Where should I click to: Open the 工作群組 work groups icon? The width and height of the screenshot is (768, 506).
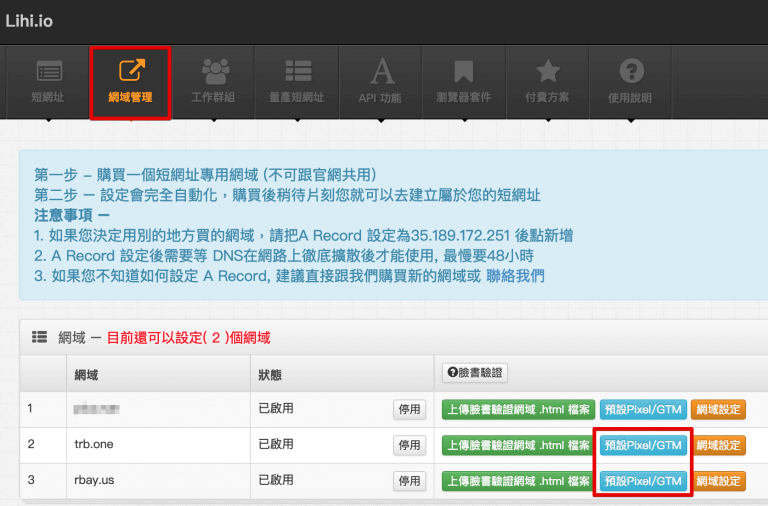213,72
